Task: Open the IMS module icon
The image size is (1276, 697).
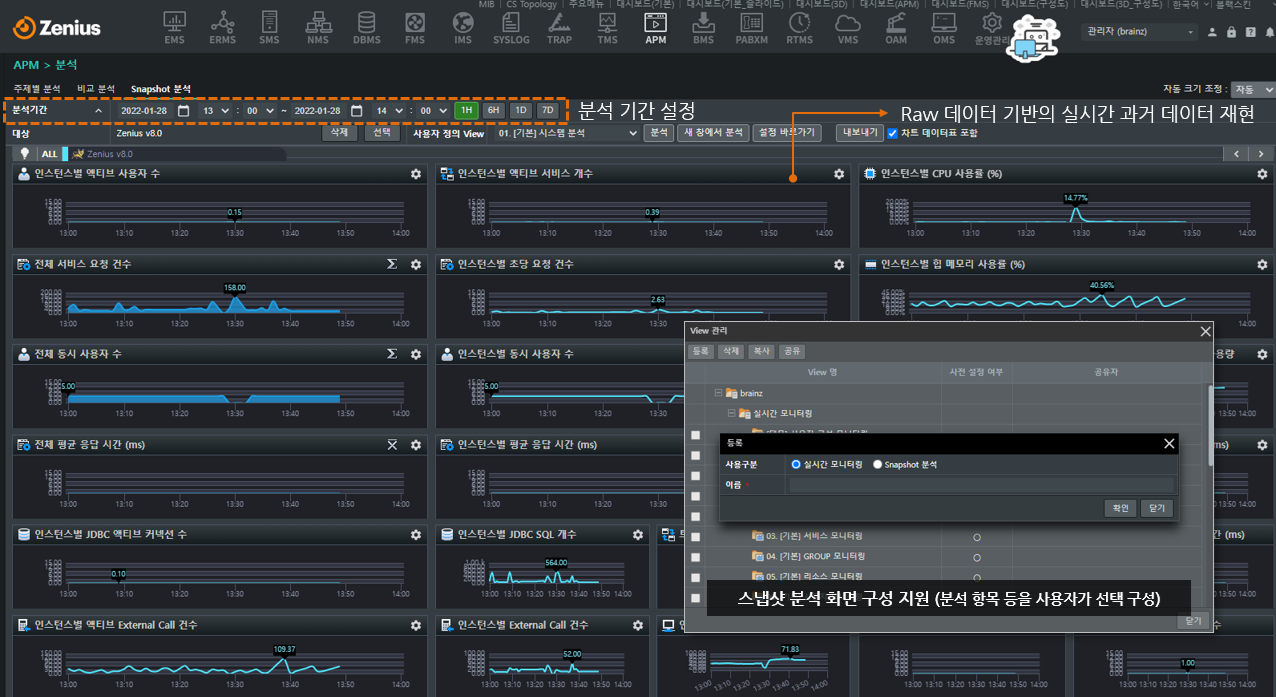Action: pyautogui.click(x=462, y=27)
